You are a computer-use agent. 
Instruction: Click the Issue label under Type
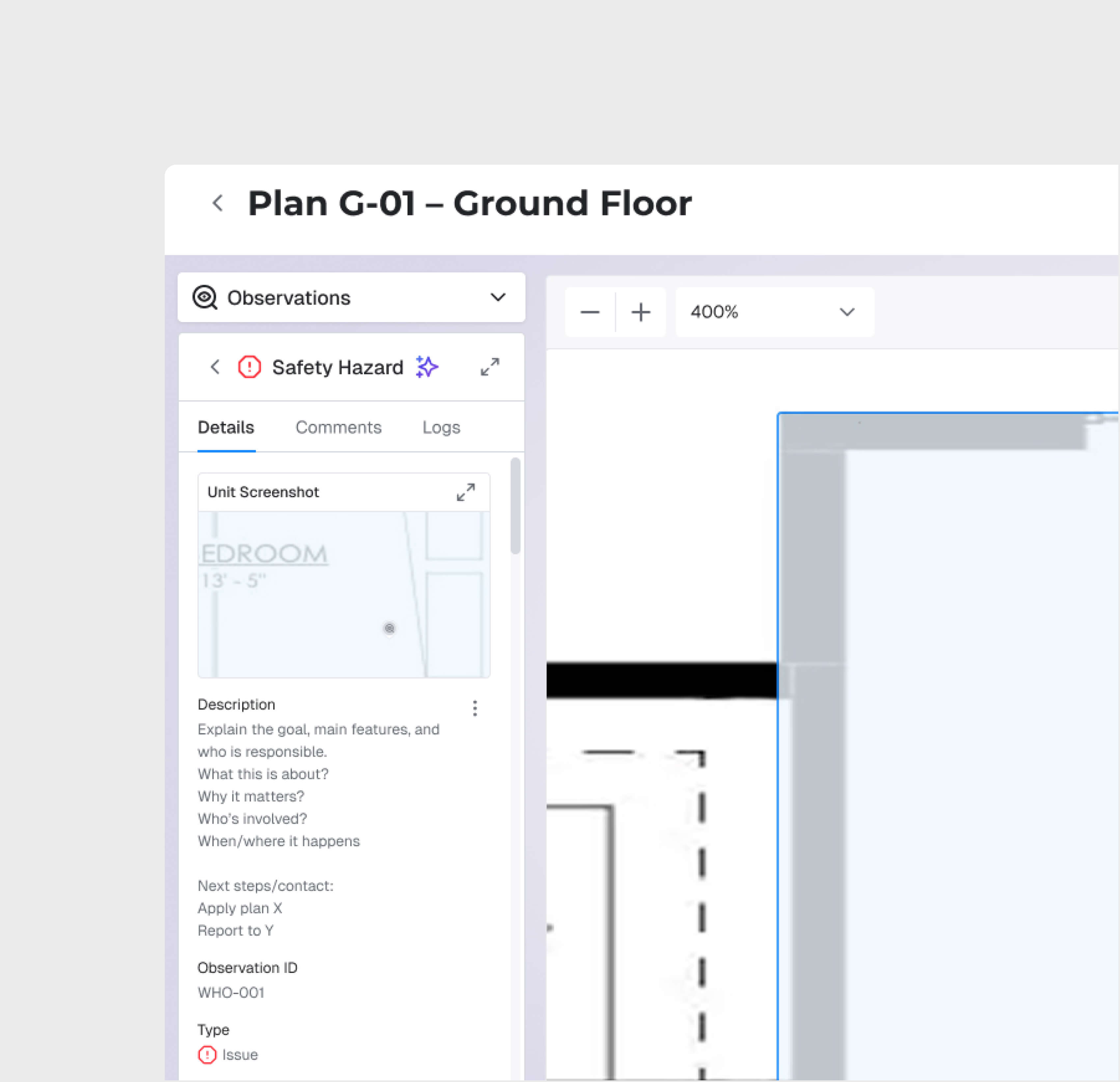[239, 1055]
